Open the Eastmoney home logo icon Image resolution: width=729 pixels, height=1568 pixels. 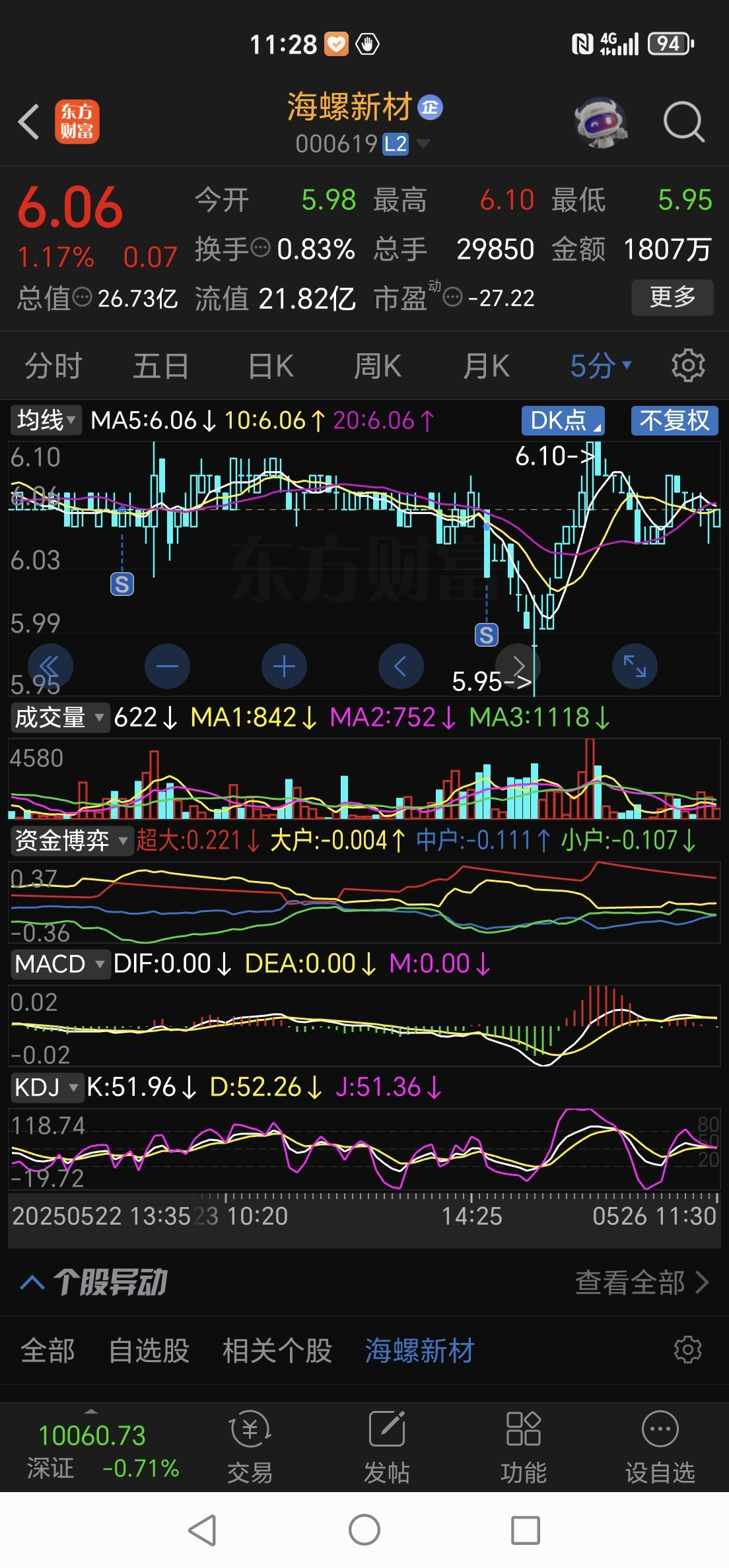77,122
